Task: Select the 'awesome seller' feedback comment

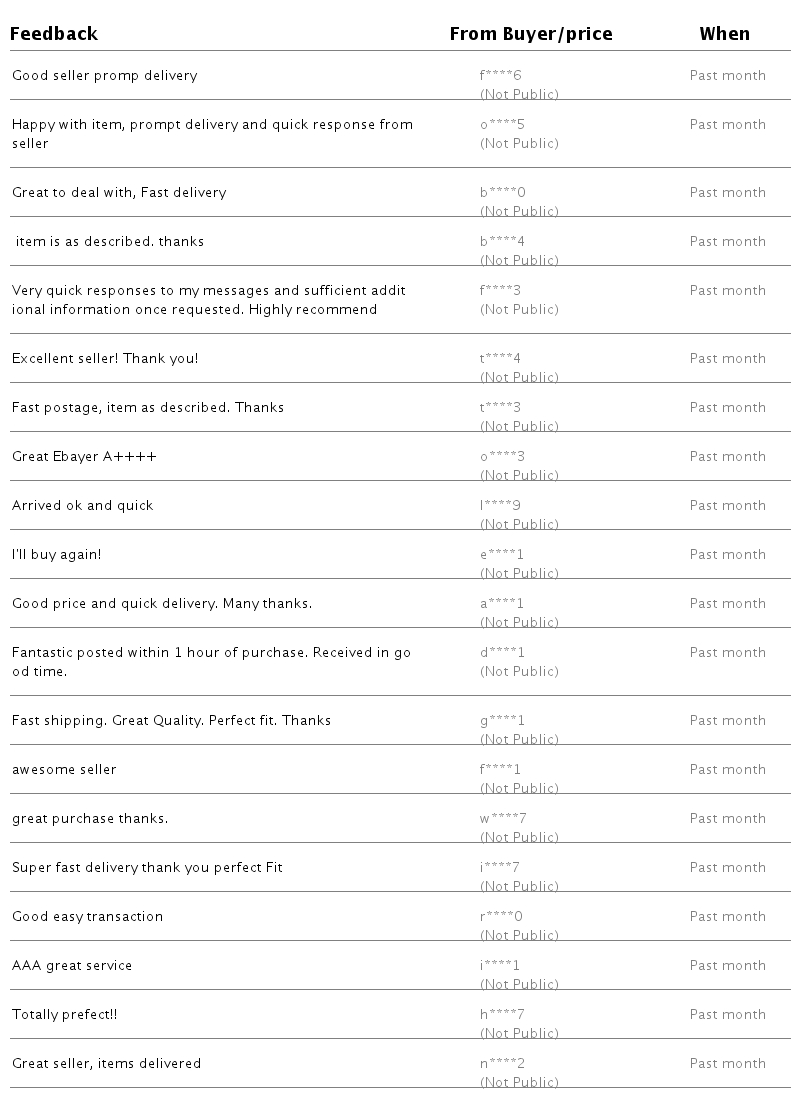Action: tap(64, 770)
